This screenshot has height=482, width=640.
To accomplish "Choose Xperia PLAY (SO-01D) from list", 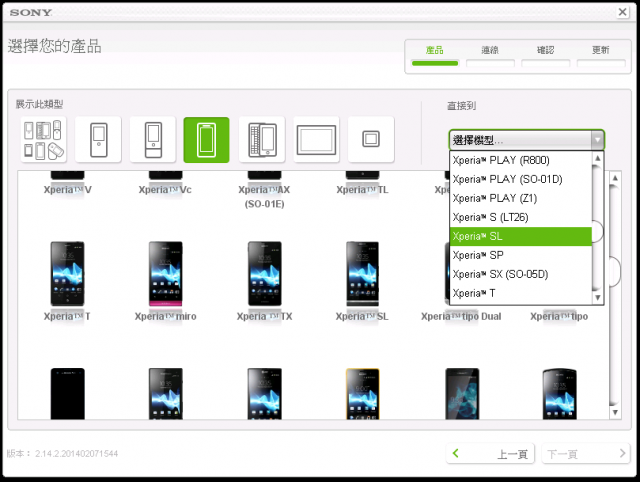I will coord(521,179).
